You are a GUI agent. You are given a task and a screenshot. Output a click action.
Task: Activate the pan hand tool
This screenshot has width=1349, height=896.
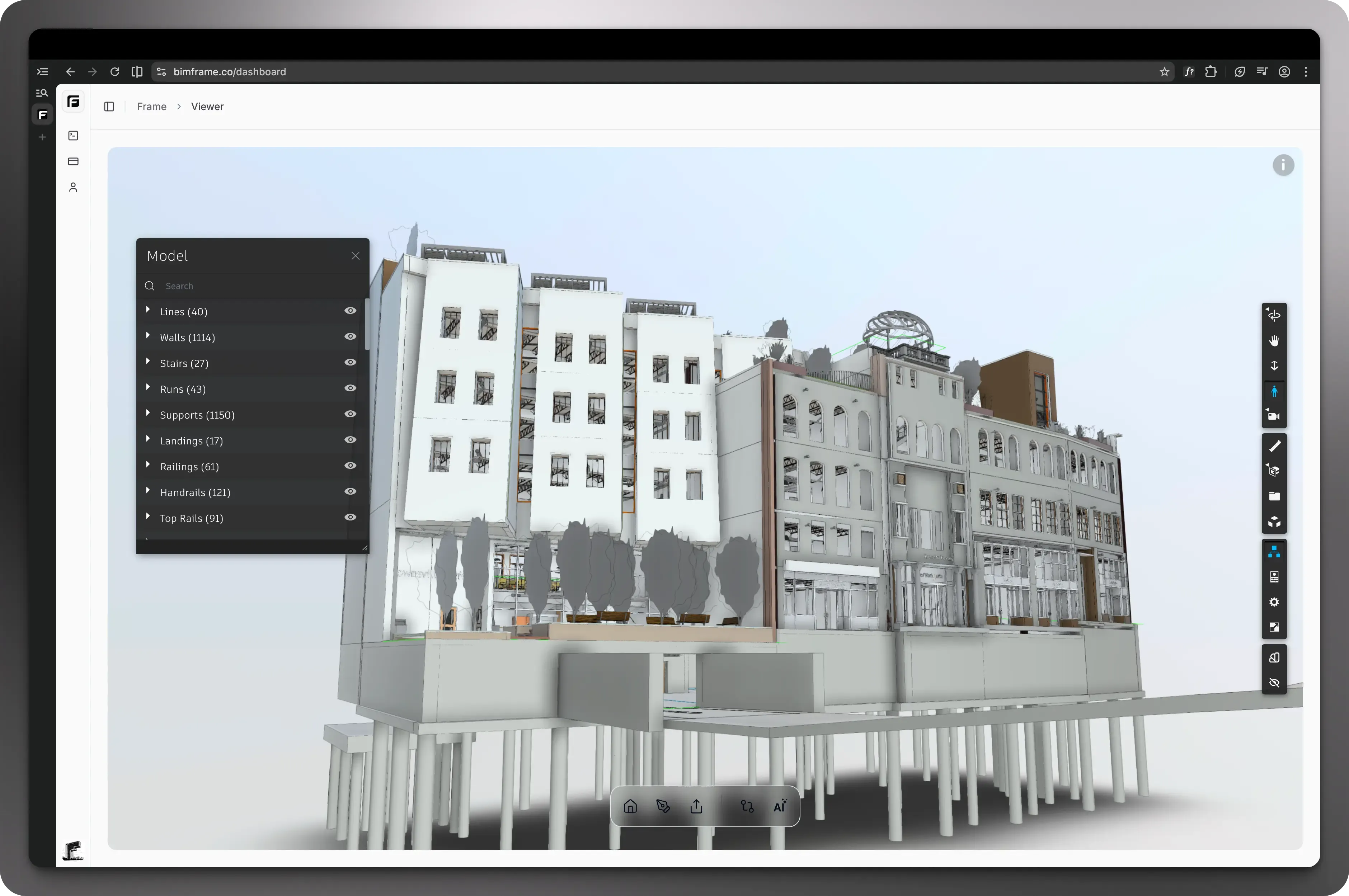pos(1274,340)
